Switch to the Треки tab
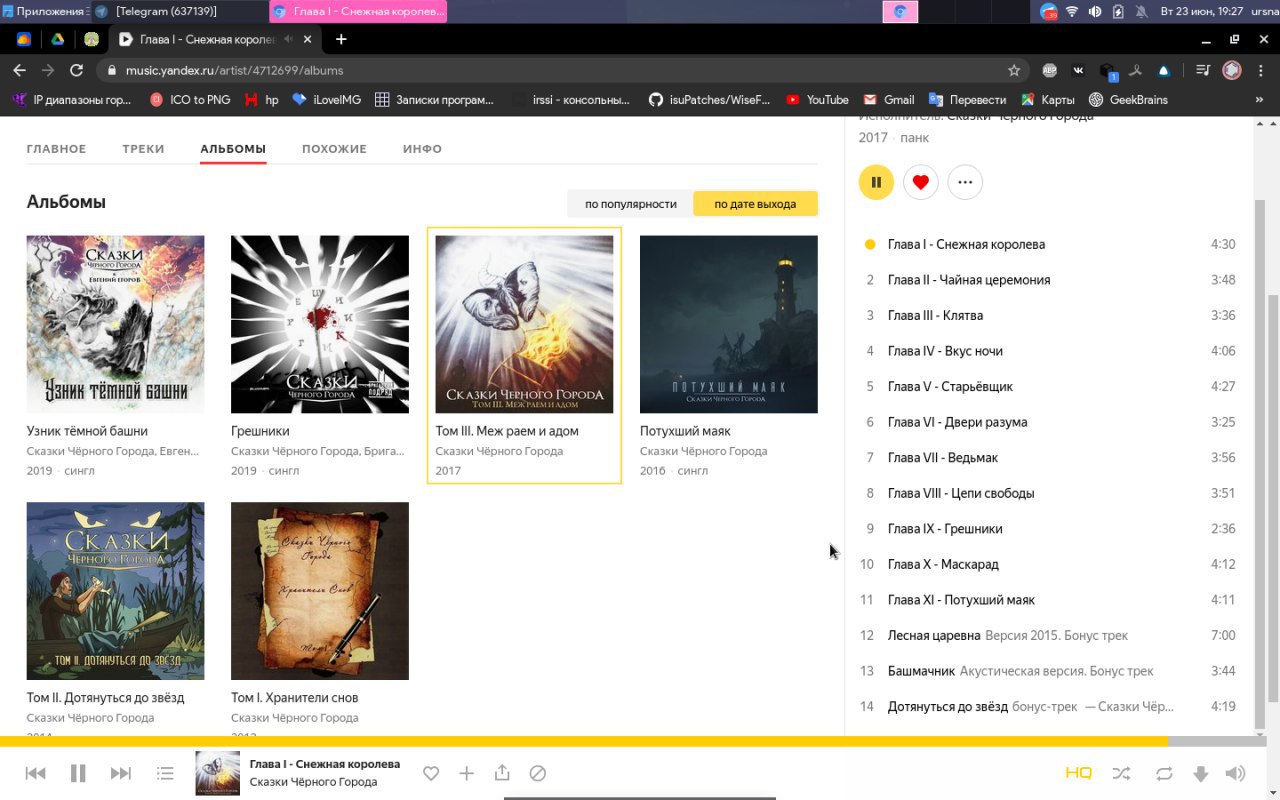The image size is (1280, 800). [143, 149]
